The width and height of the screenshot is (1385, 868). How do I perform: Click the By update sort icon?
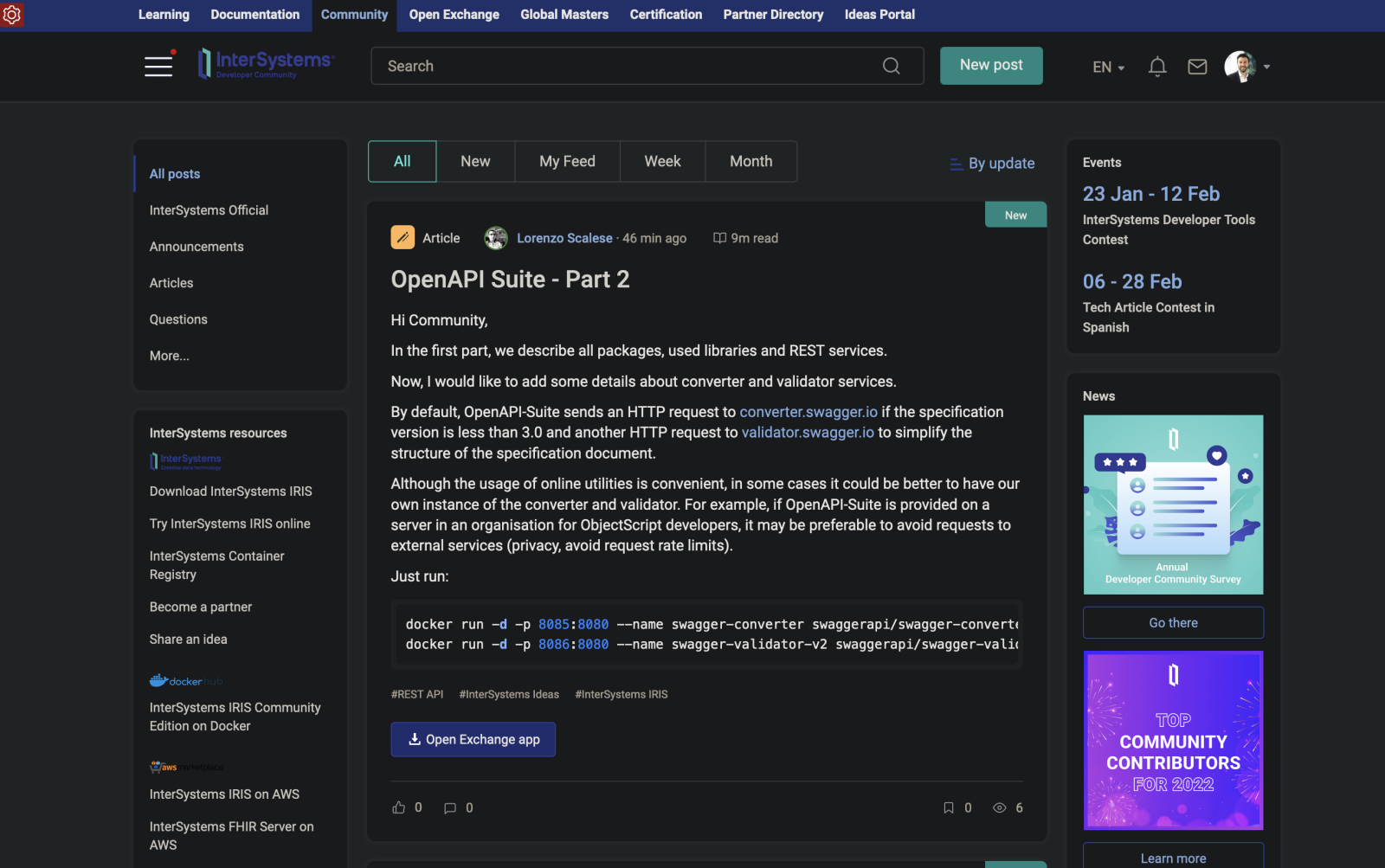[957, 164]
